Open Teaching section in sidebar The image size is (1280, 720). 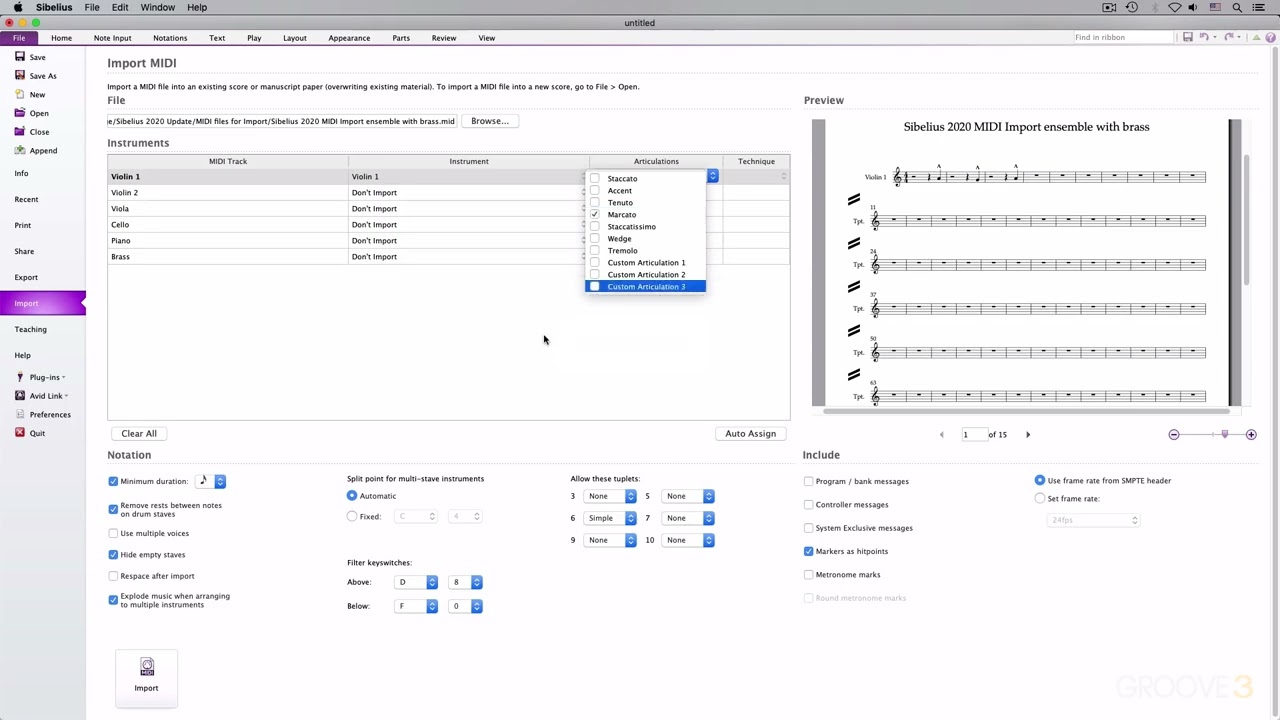click(31, 329)
